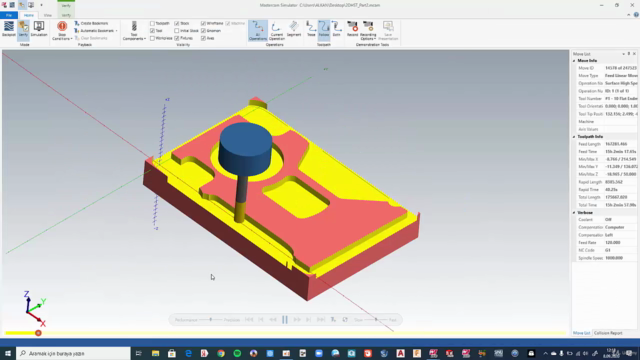Open File Explorer from taskbar
Viewport: 640px width, 360px height.
point(156,353)
